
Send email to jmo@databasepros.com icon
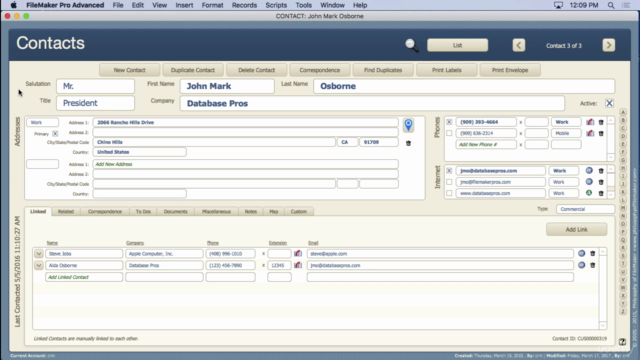click(589, 171)
